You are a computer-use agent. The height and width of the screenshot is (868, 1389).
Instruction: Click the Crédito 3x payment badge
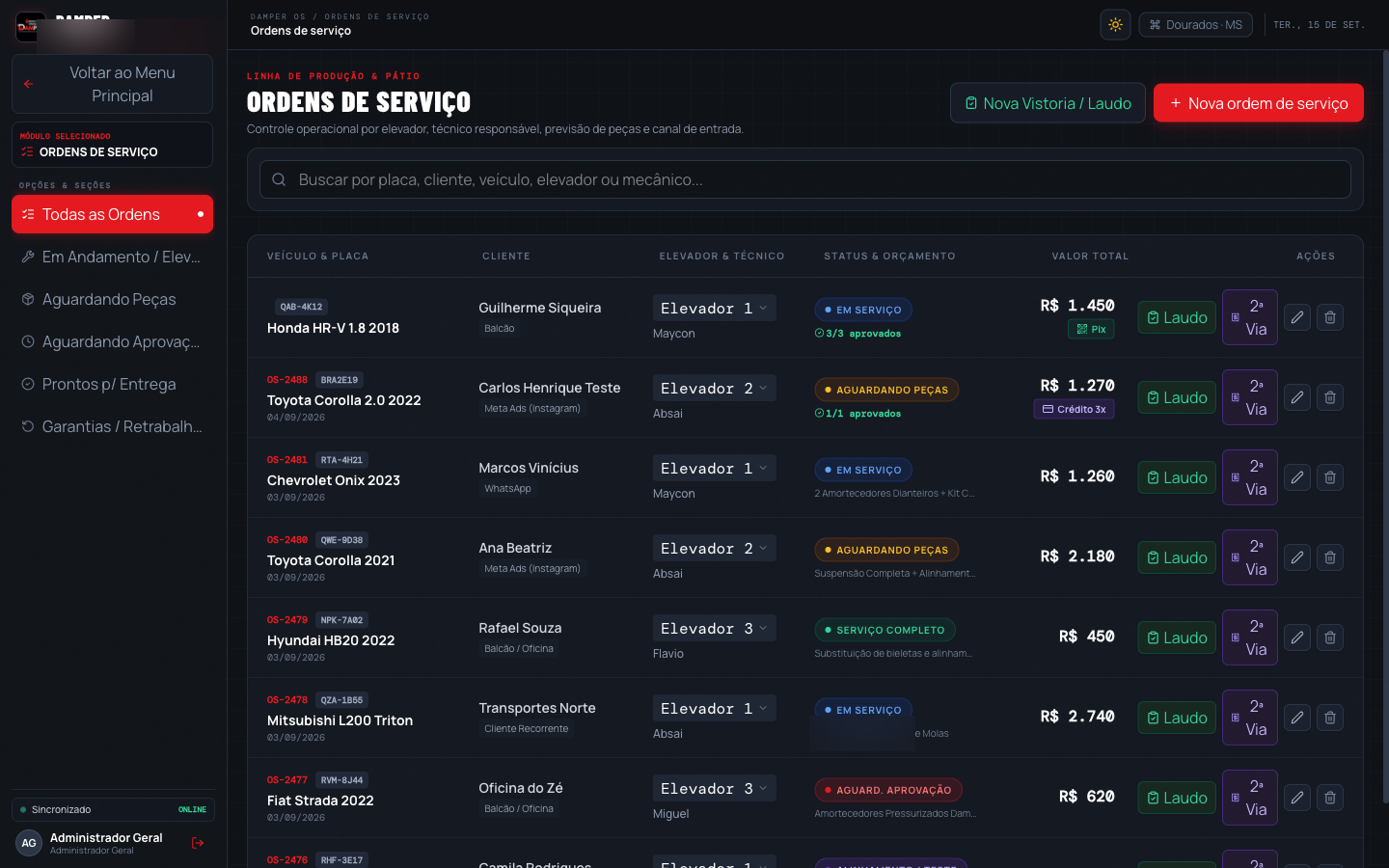[x=1074, y=409]
